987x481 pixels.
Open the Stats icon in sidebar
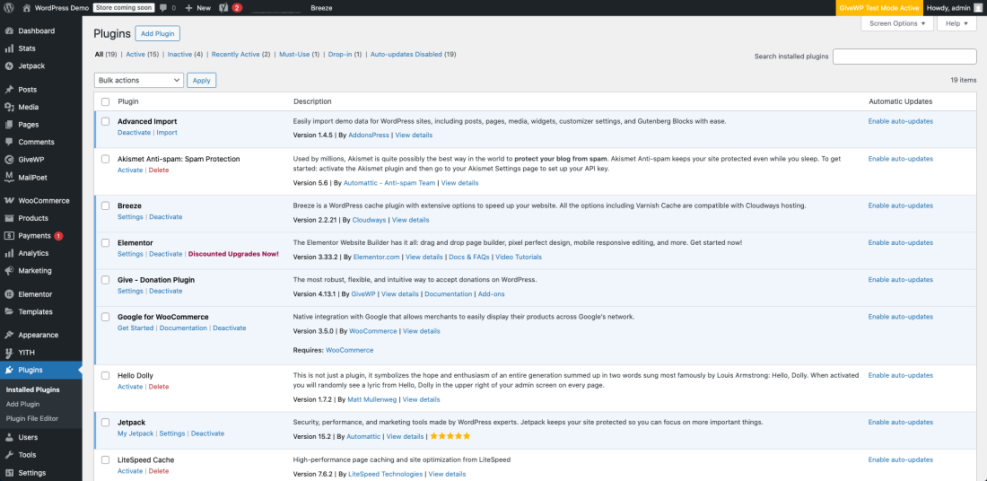click(9, 48)
